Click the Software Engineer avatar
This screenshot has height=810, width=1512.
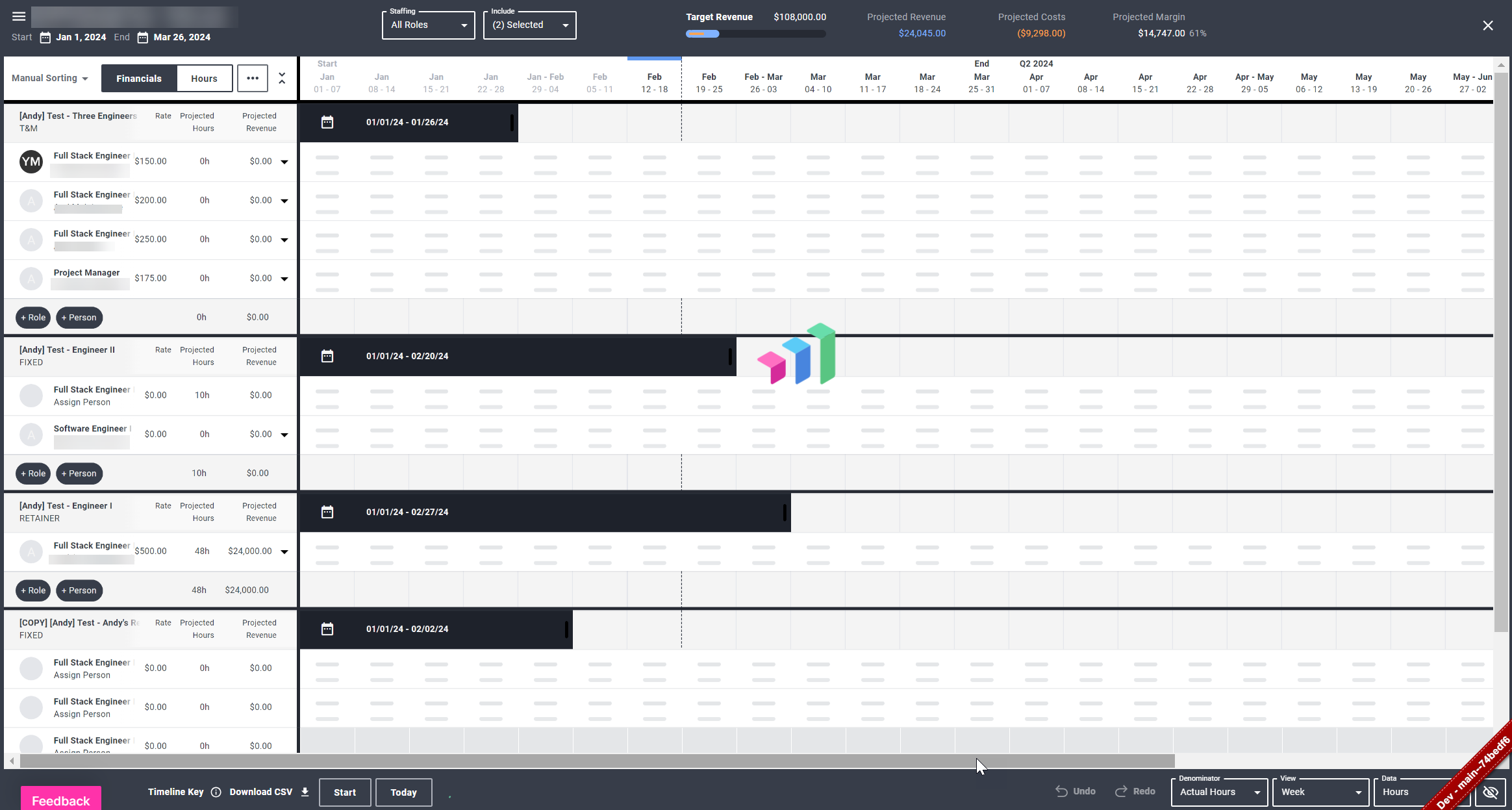click(x=31, y=435)
